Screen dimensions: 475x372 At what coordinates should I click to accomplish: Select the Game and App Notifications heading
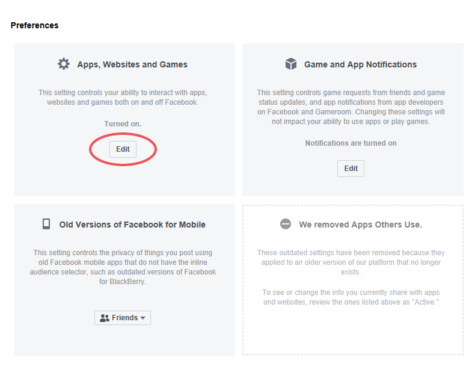point(360,64)
